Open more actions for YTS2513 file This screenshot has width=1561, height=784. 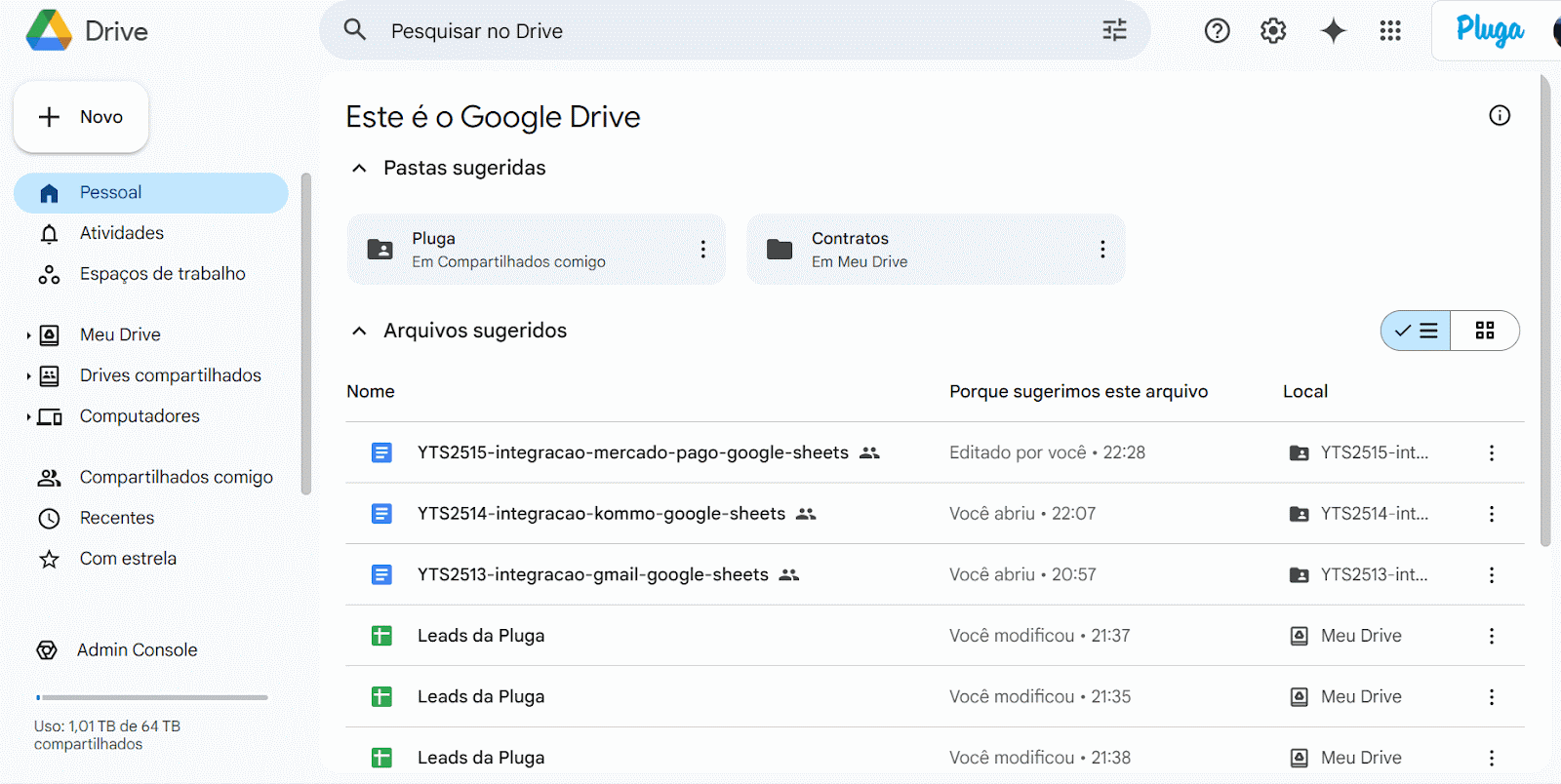click(1491, 575)
